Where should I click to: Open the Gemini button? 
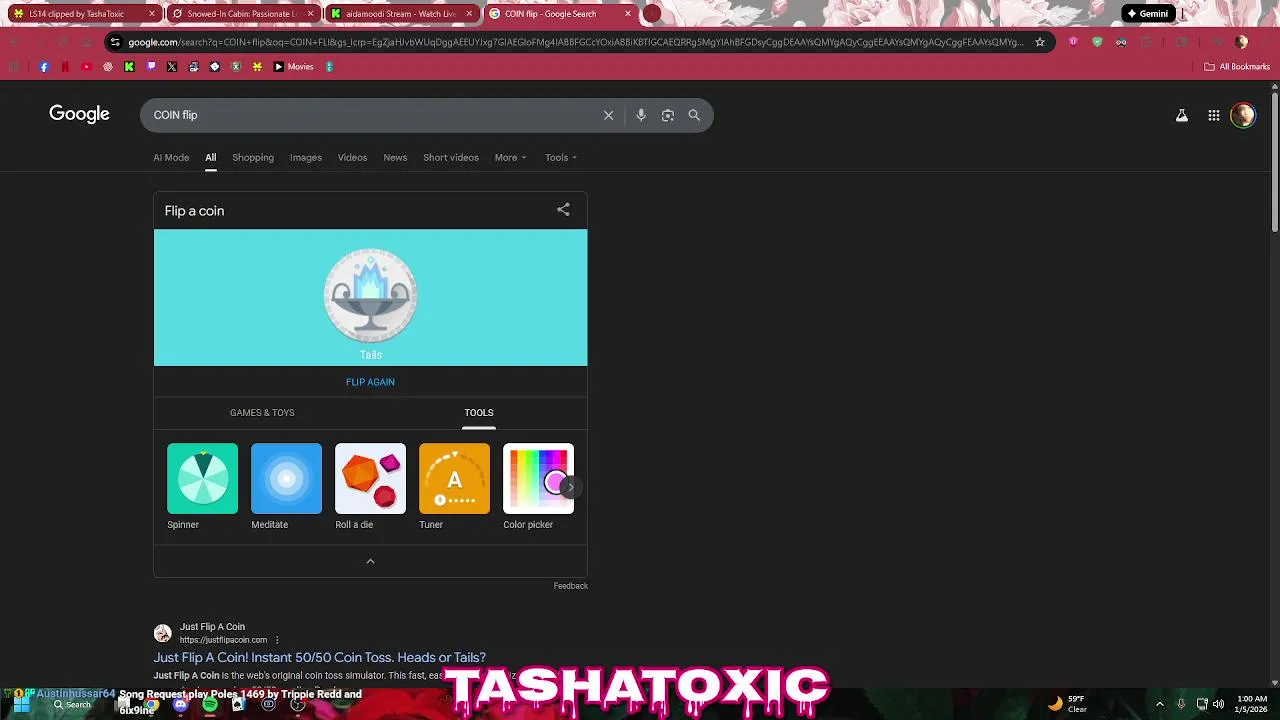tap(1148, 14)
